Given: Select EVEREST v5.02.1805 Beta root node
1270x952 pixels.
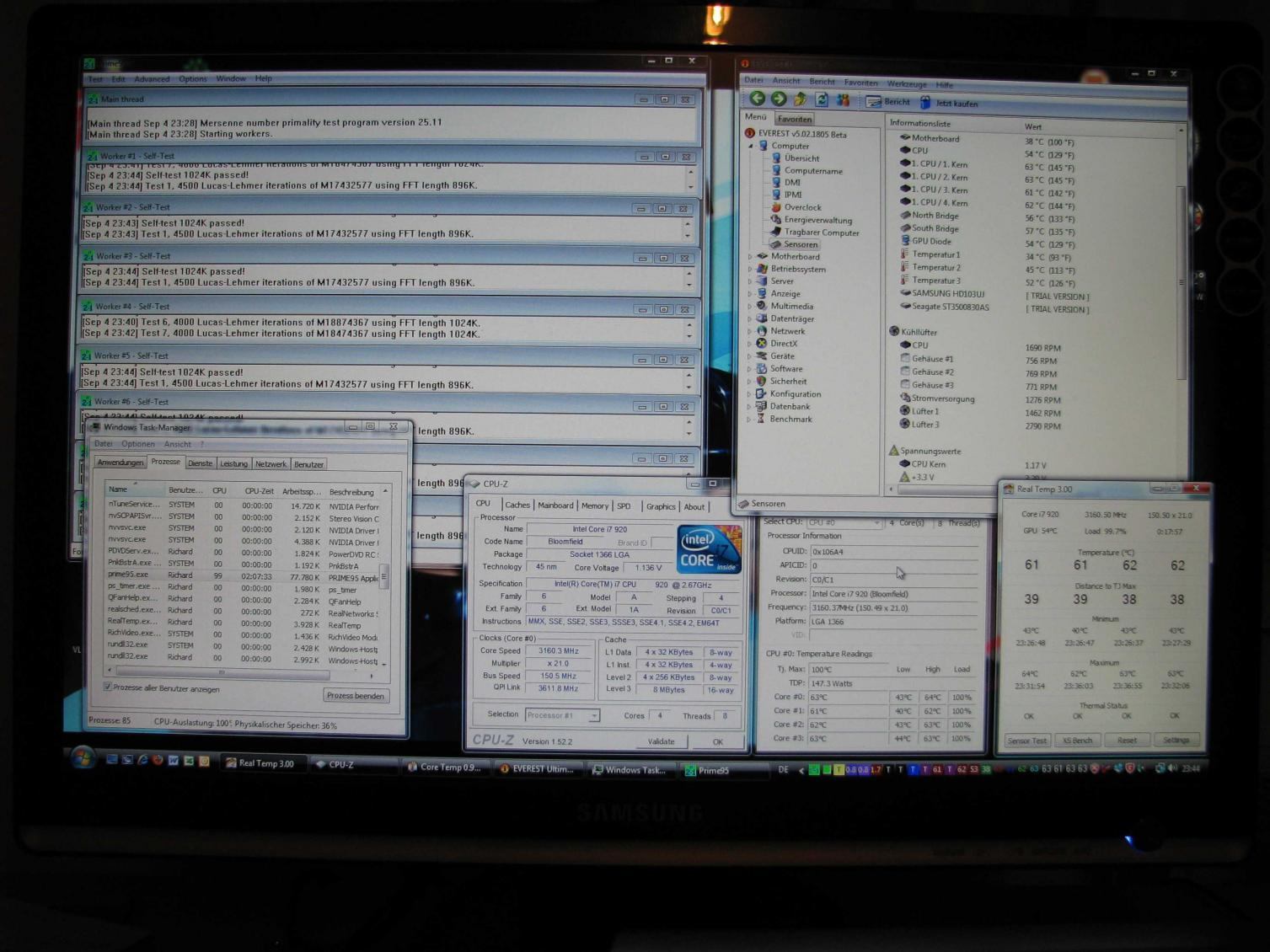Looking at the screenshot, I should (x=796, y=133).
